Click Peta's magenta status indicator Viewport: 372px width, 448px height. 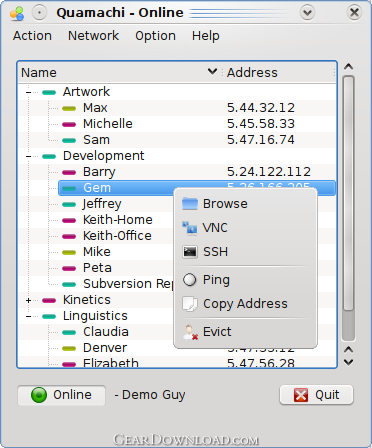[69, 268]
